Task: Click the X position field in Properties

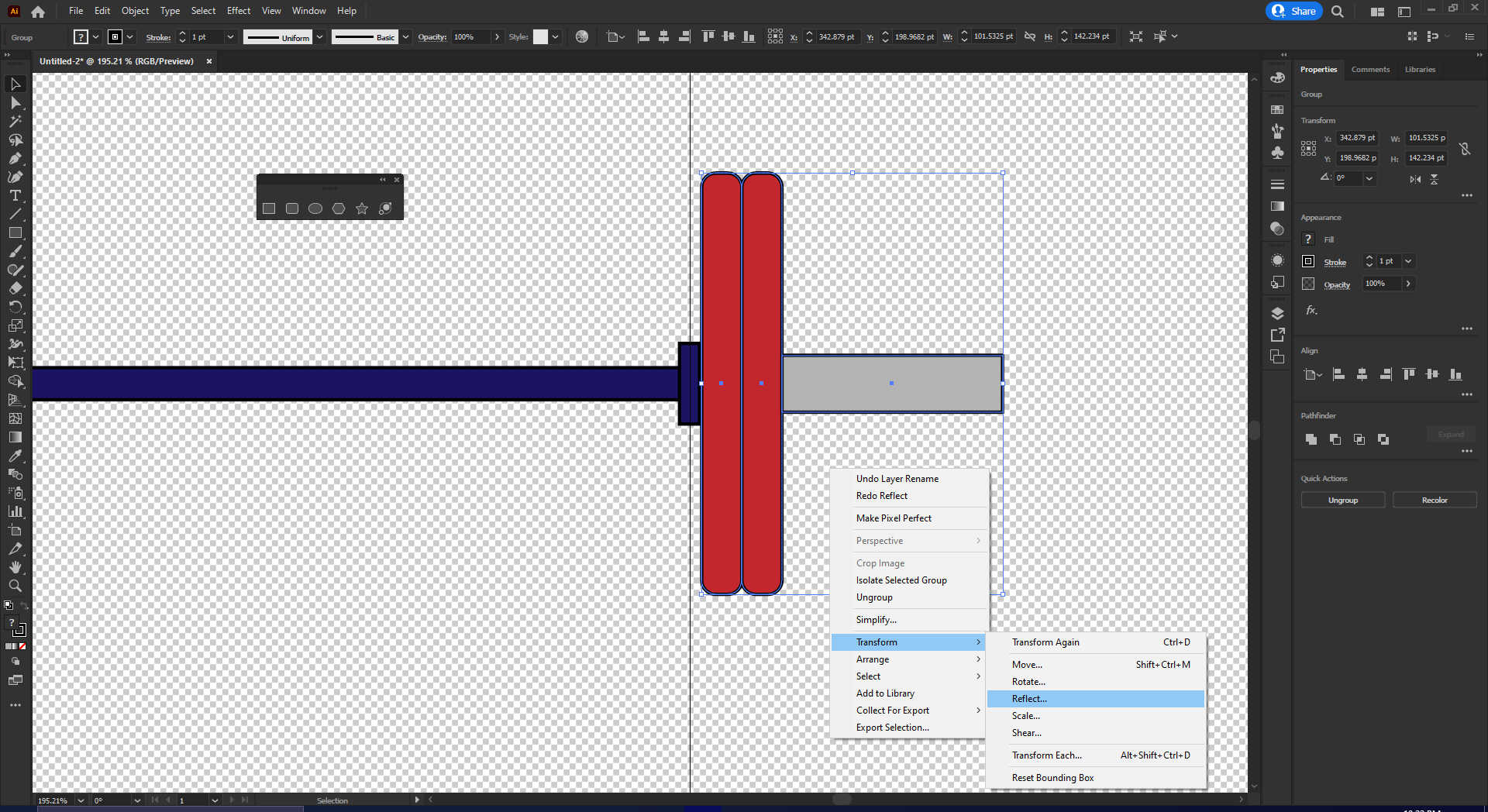Action: pos(1357,138)
